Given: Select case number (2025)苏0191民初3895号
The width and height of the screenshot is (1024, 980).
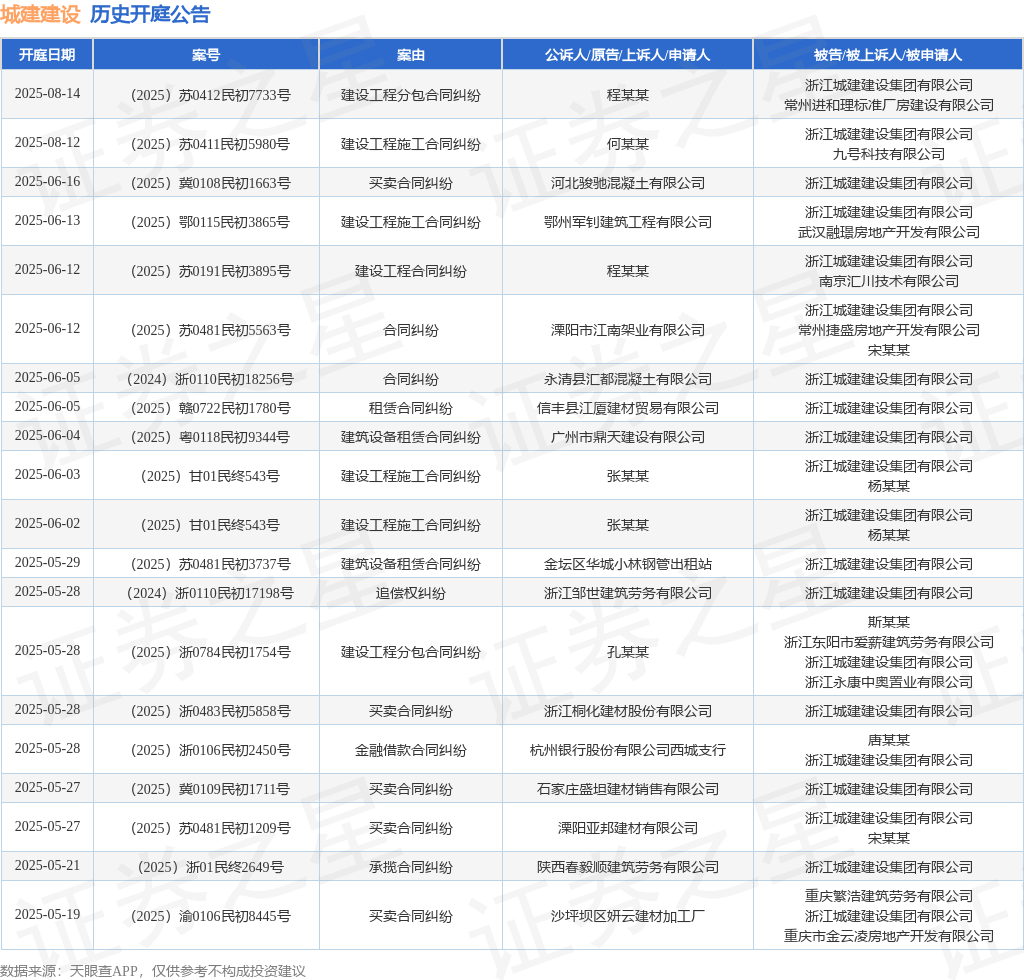Looking at the screenshot, I should click(x=210, y=272).
